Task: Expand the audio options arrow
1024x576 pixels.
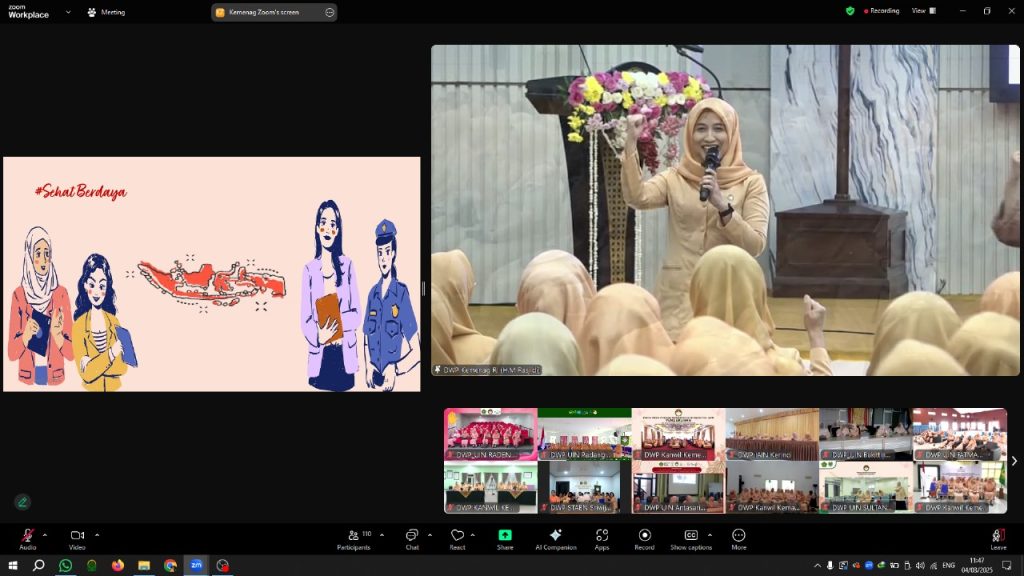Action: (x=45, y=534)
